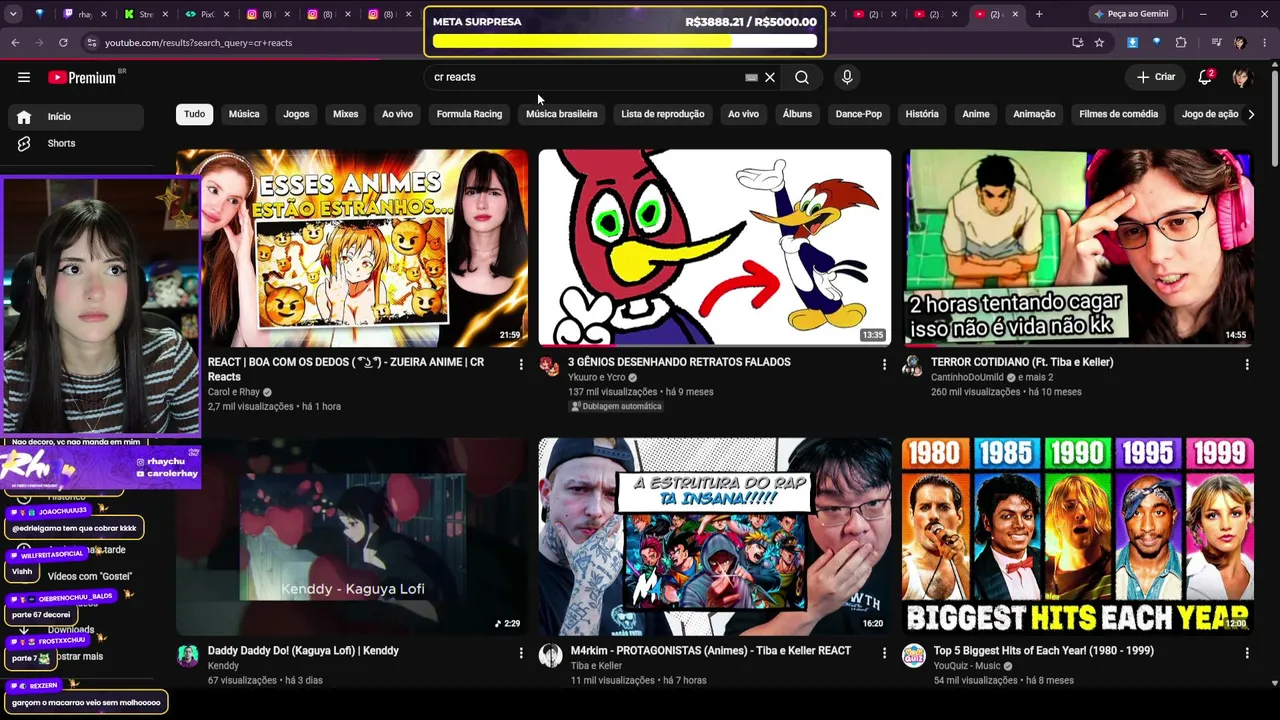Reload the page in the browser
The image size is (1280, 720).
(x=63, y=43)
